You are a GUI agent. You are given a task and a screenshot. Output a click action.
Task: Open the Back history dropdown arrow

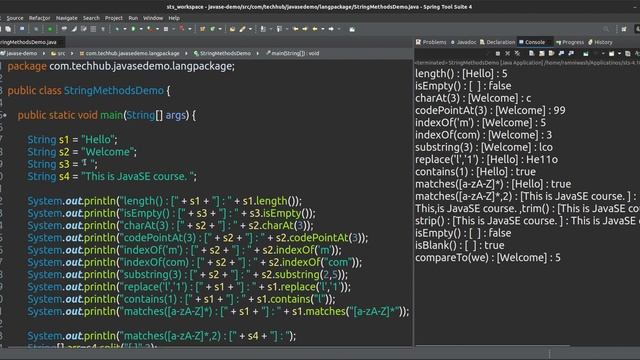click(x=323, y=29)
